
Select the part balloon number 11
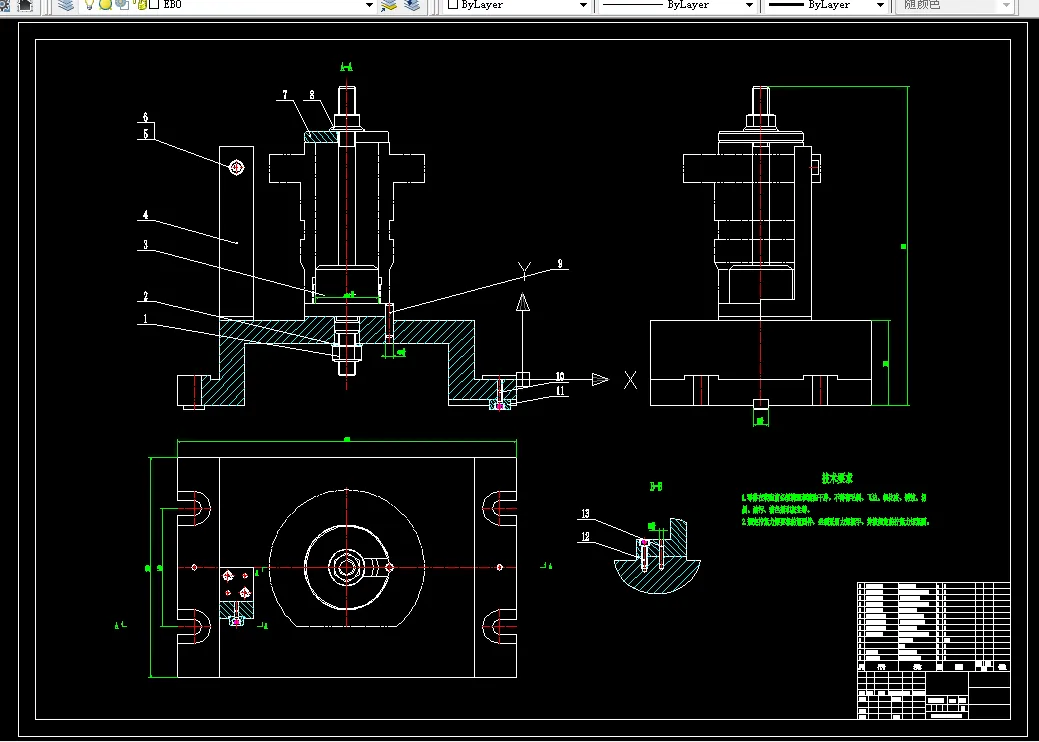click(x=561, y=391)
